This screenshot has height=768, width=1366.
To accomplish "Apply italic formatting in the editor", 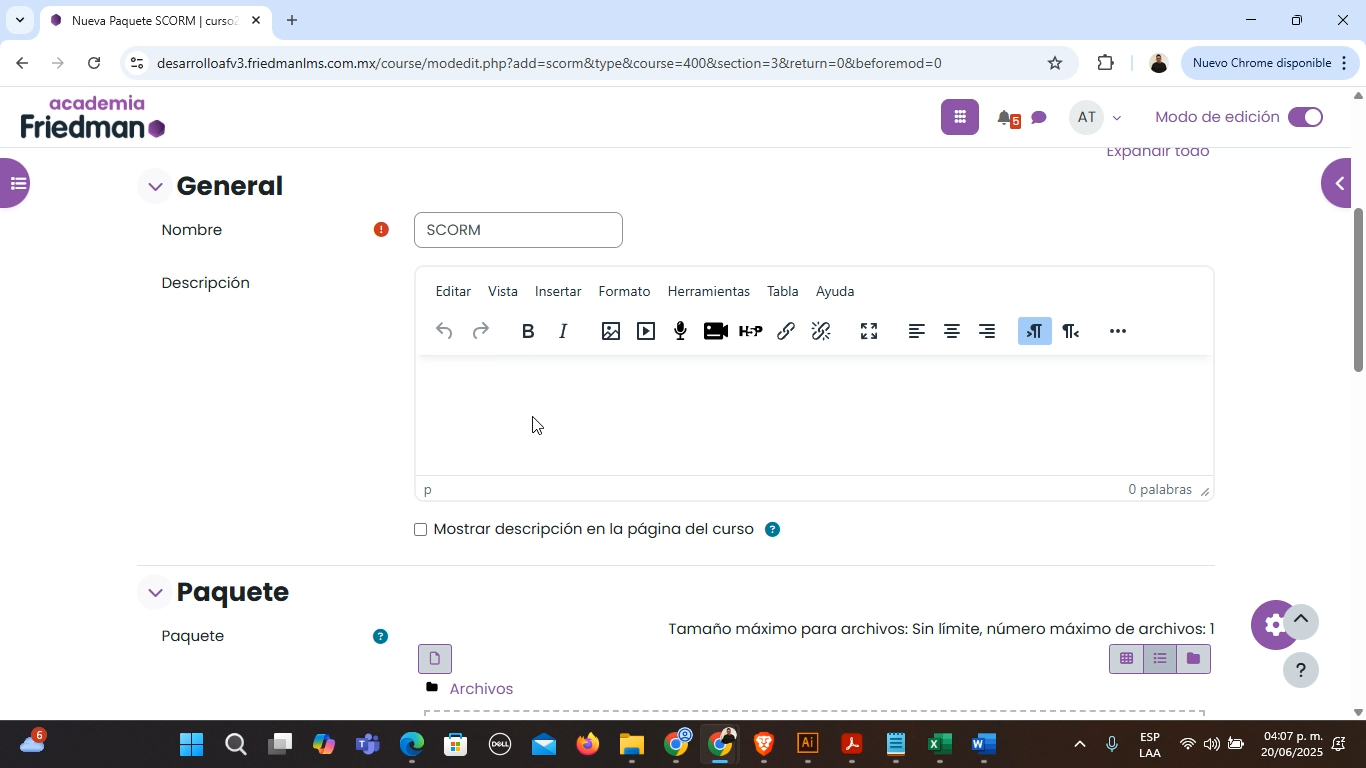I will pos(564,331).
